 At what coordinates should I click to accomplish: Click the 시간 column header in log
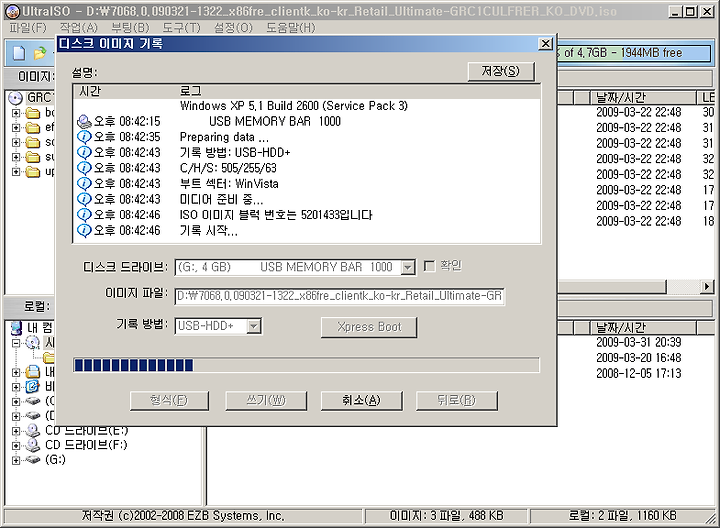coord(126,91)
